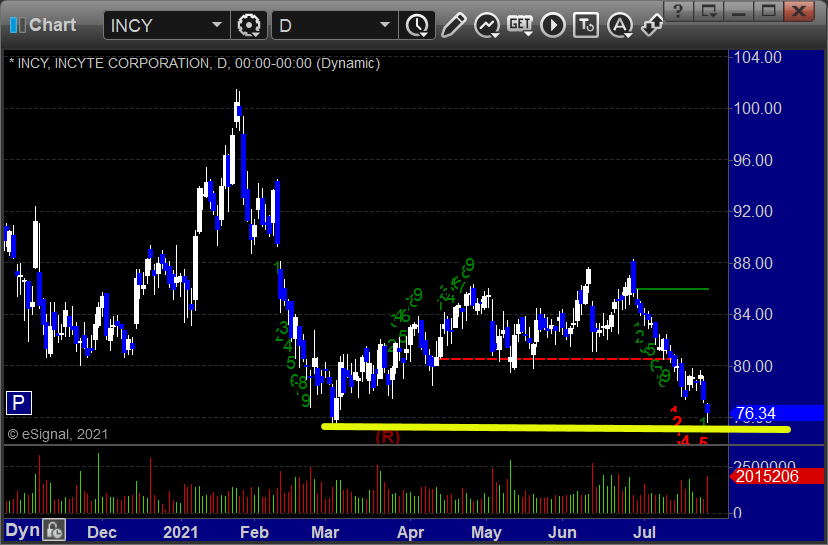This screenshot has height=545, width=828.
Task: Click the symbol link arrows icon
Action: [652, 25]
